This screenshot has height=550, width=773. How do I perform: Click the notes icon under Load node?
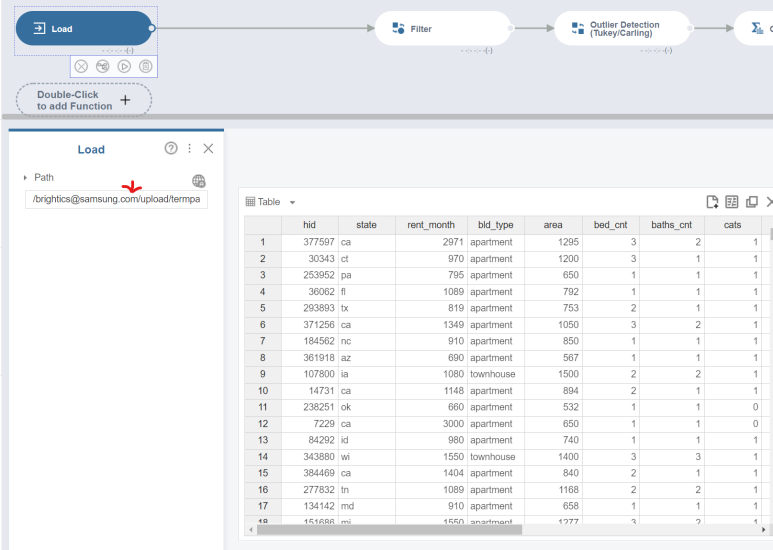click(x=145, y=67)
